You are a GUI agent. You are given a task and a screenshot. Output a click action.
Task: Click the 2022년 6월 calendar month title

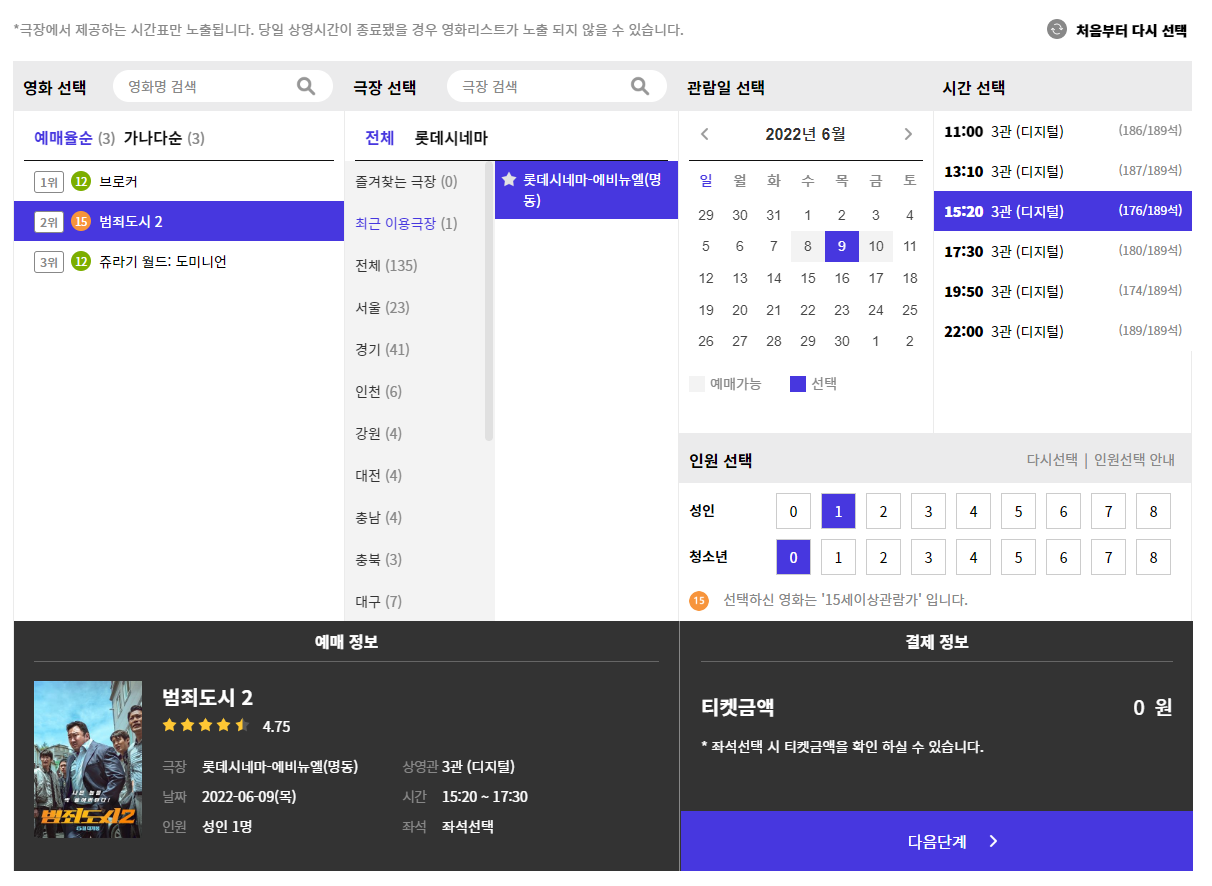pyautogui.click(x=805, y=134)
